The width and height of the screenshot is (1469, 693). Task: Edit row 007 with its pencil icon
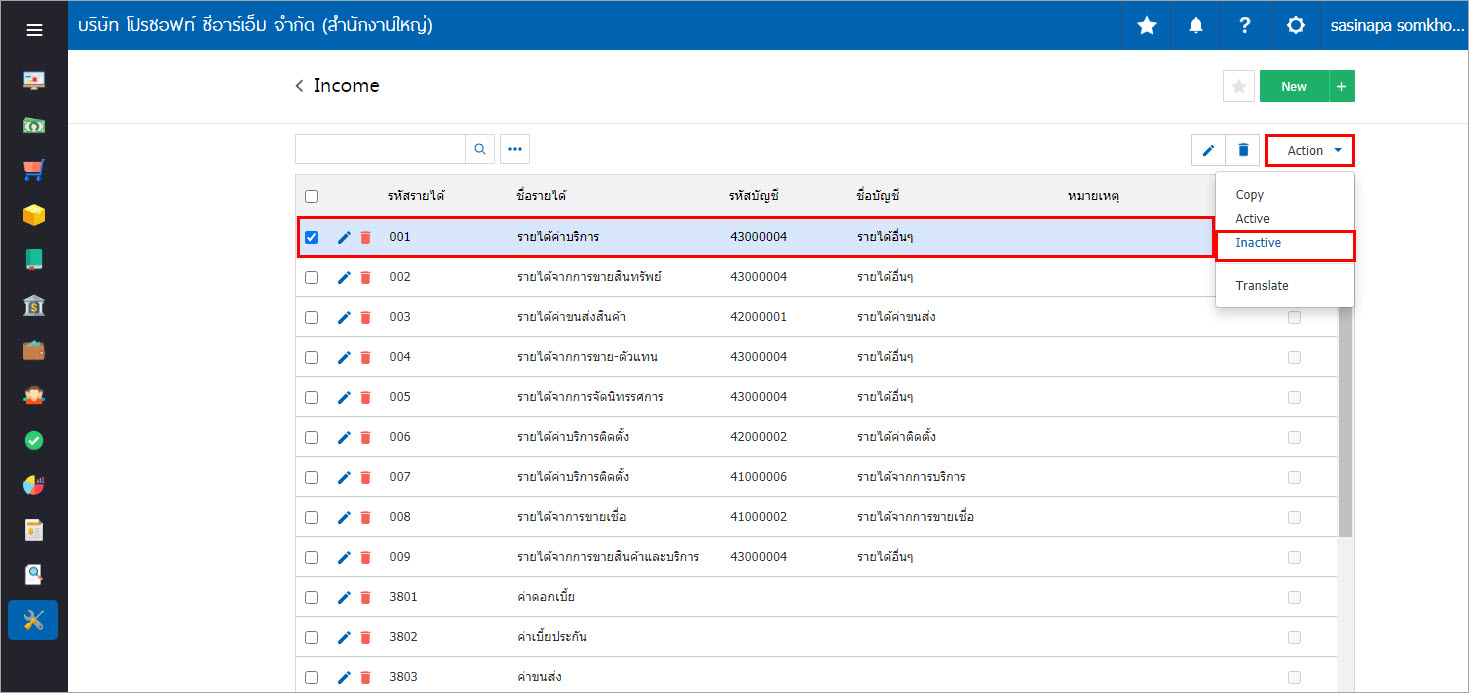[344, 477]
